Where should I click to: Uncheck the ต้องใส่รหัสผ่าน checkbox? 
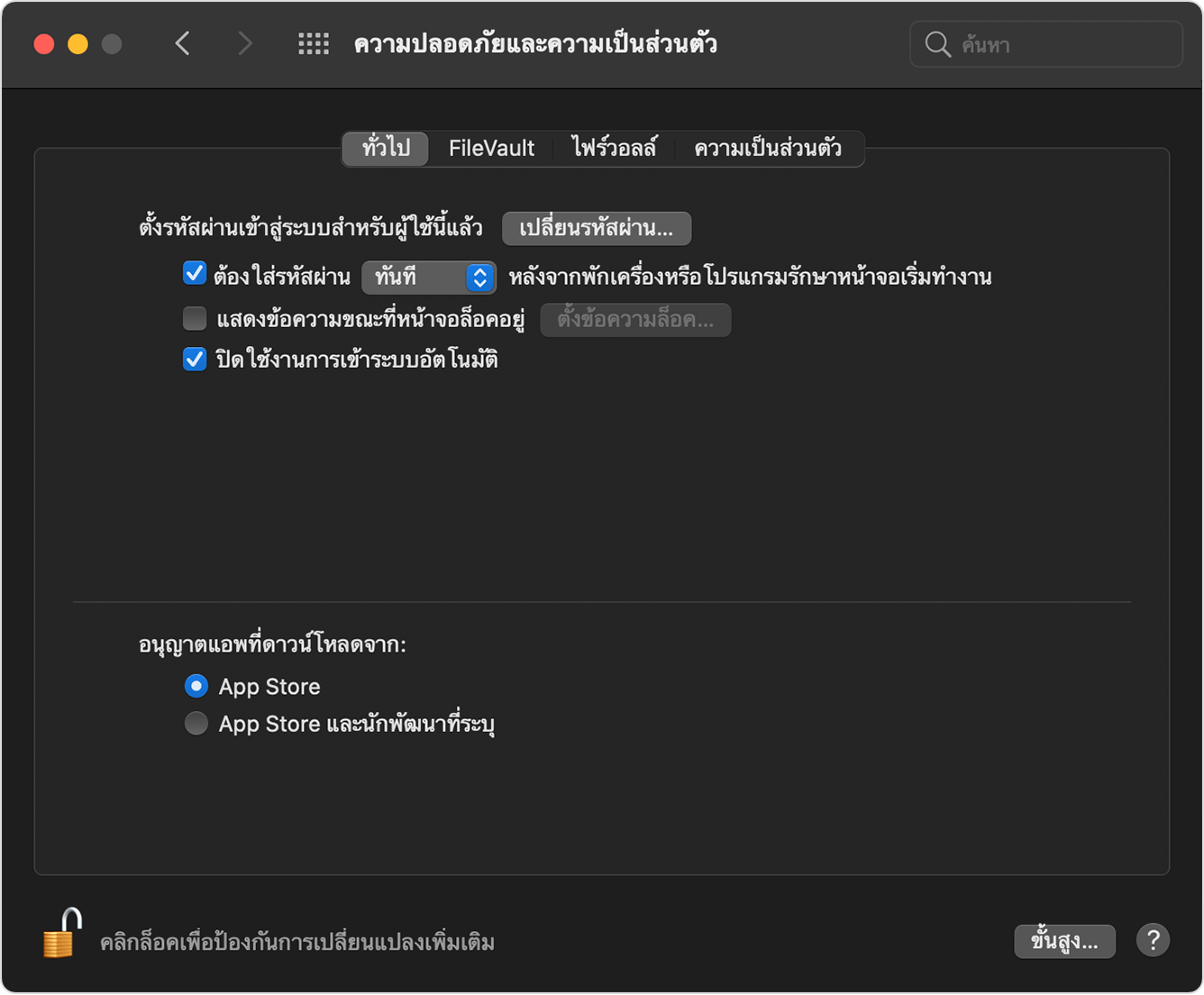(195, 272)
